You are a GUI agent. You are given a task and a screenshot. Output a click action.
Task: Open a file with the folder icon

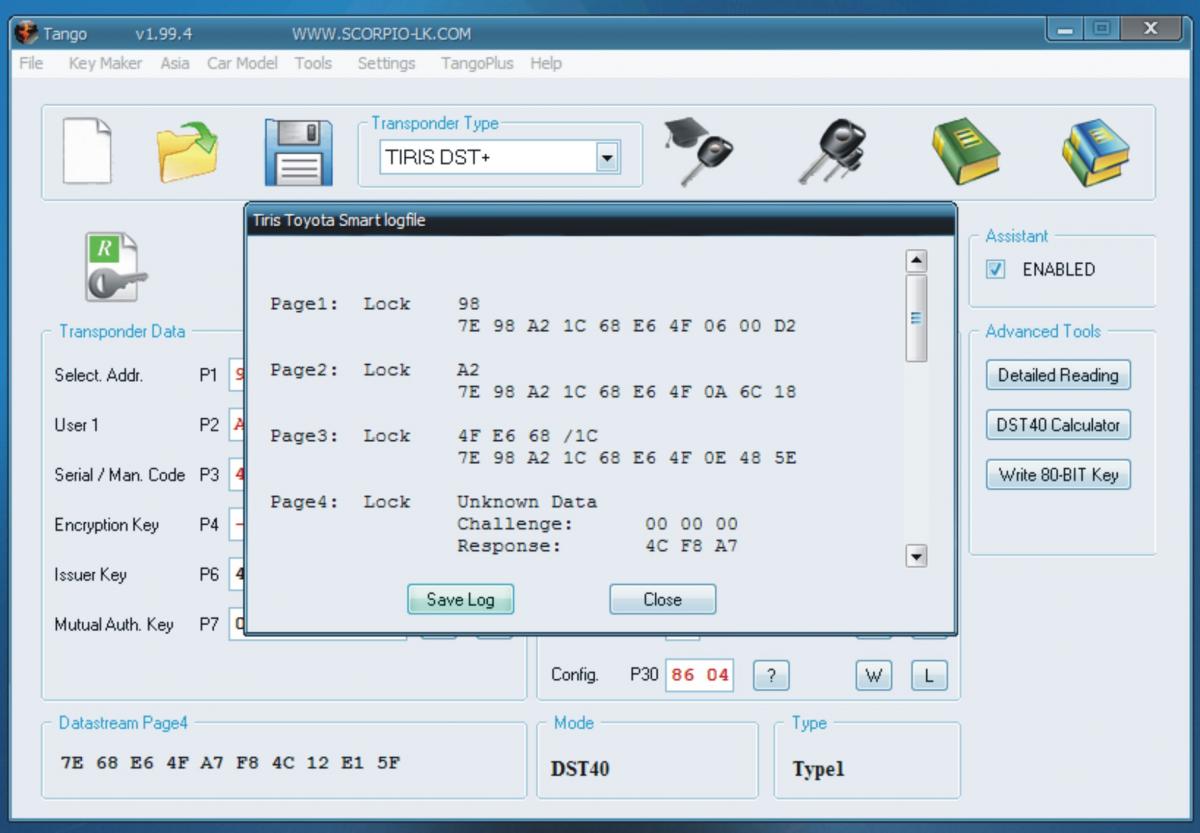pos(188,153)
